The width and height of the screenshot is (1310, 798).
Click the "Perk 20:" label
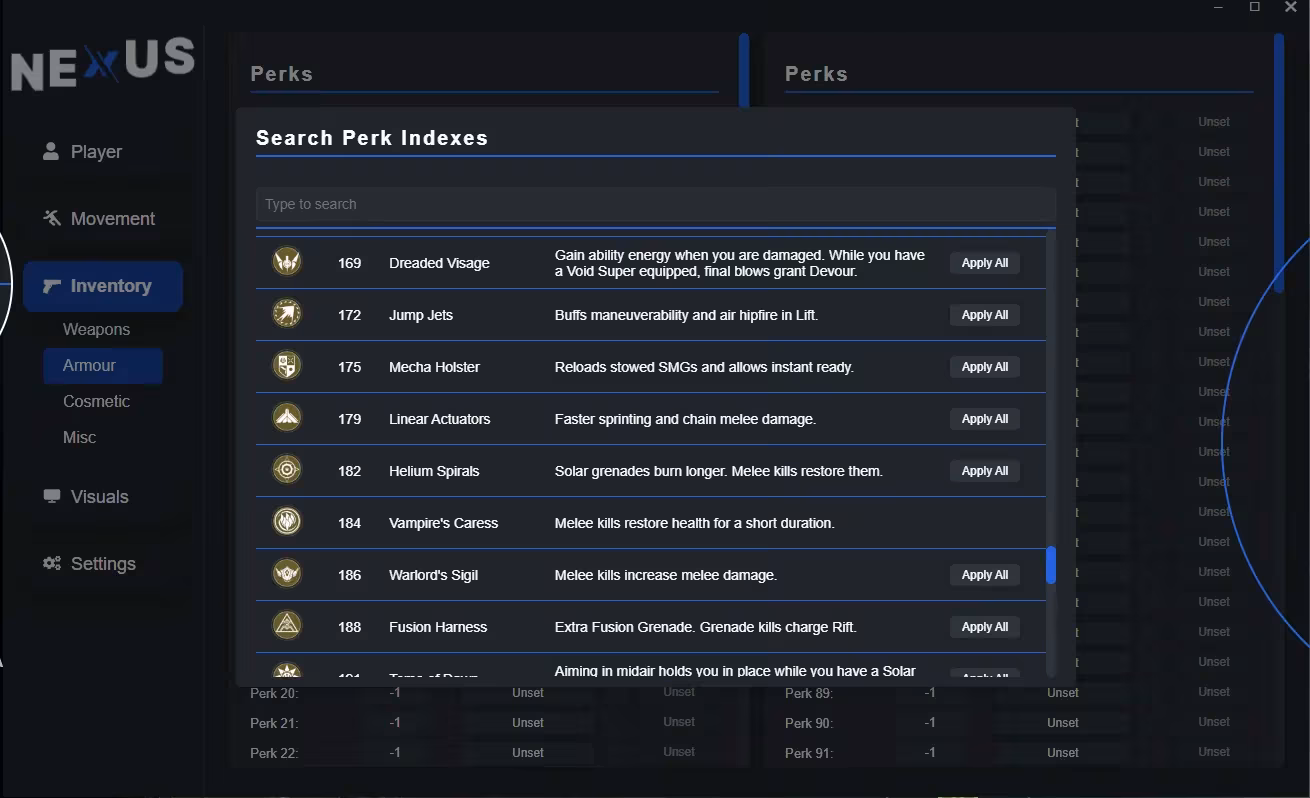click(274, 693)
